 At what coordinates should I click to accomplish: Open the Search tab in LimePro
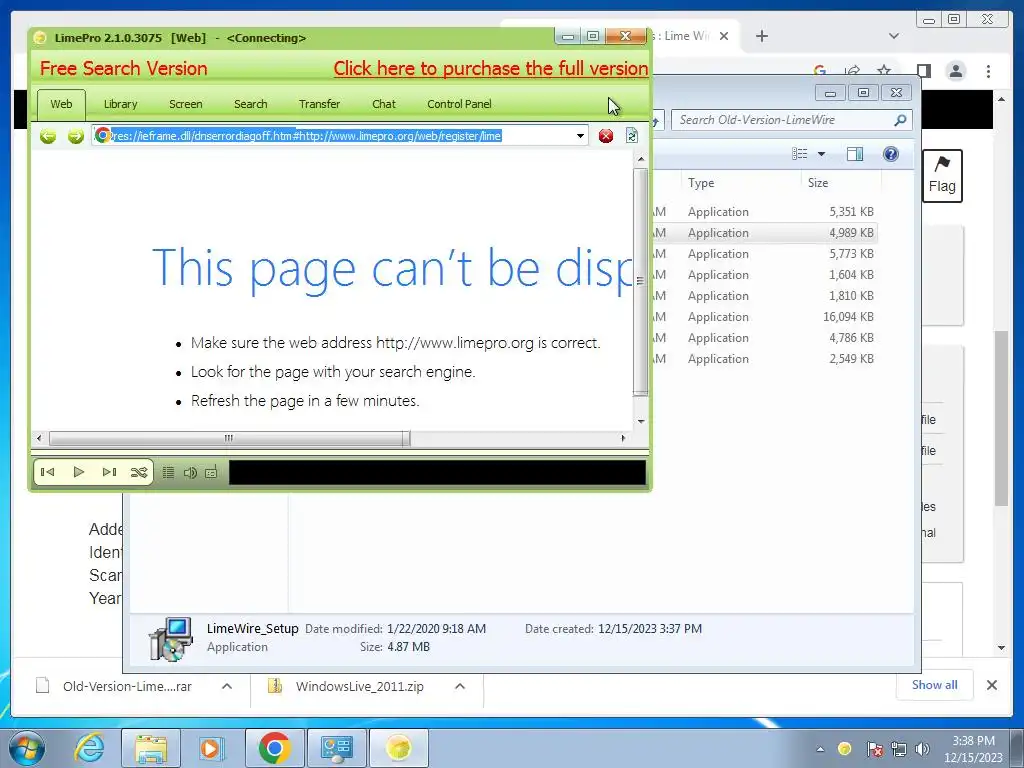(251, 104)
